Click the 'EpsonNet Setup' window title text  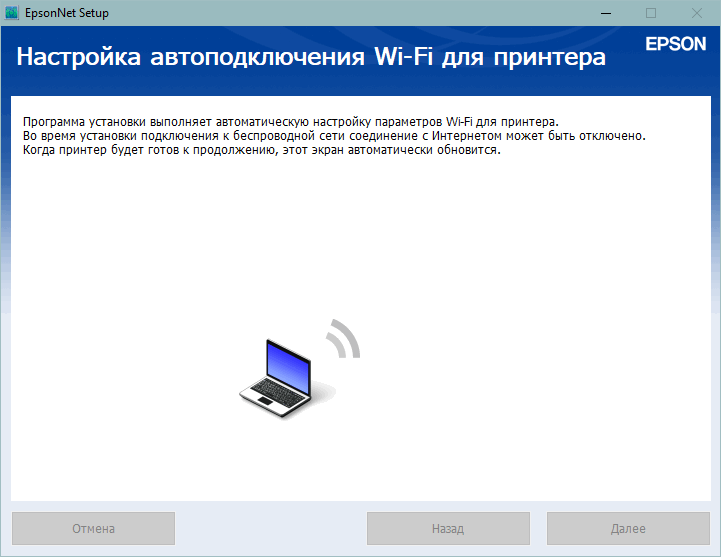(67, 13)
